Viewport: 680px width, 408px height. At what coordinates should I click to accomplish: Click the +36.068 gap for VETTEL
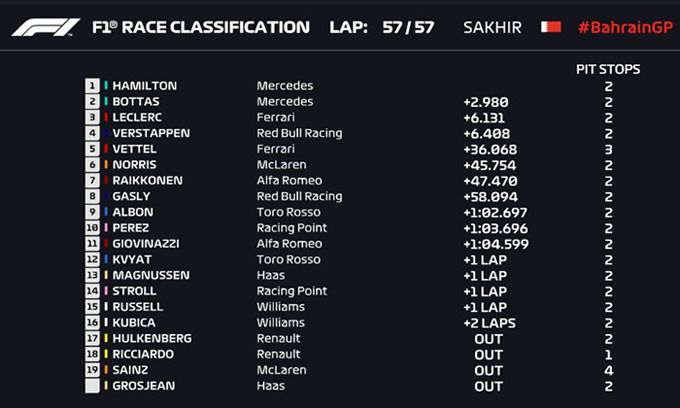click(490, 150)
